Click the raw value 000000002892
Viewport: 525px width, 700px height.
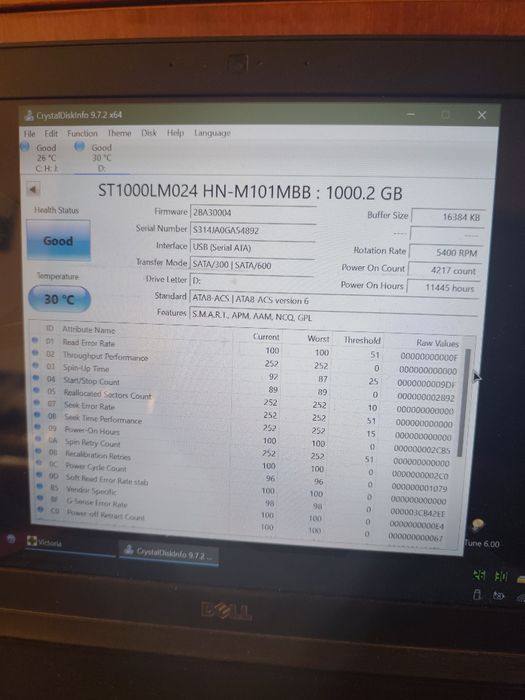pyautogui.click(x=425, y=397)
